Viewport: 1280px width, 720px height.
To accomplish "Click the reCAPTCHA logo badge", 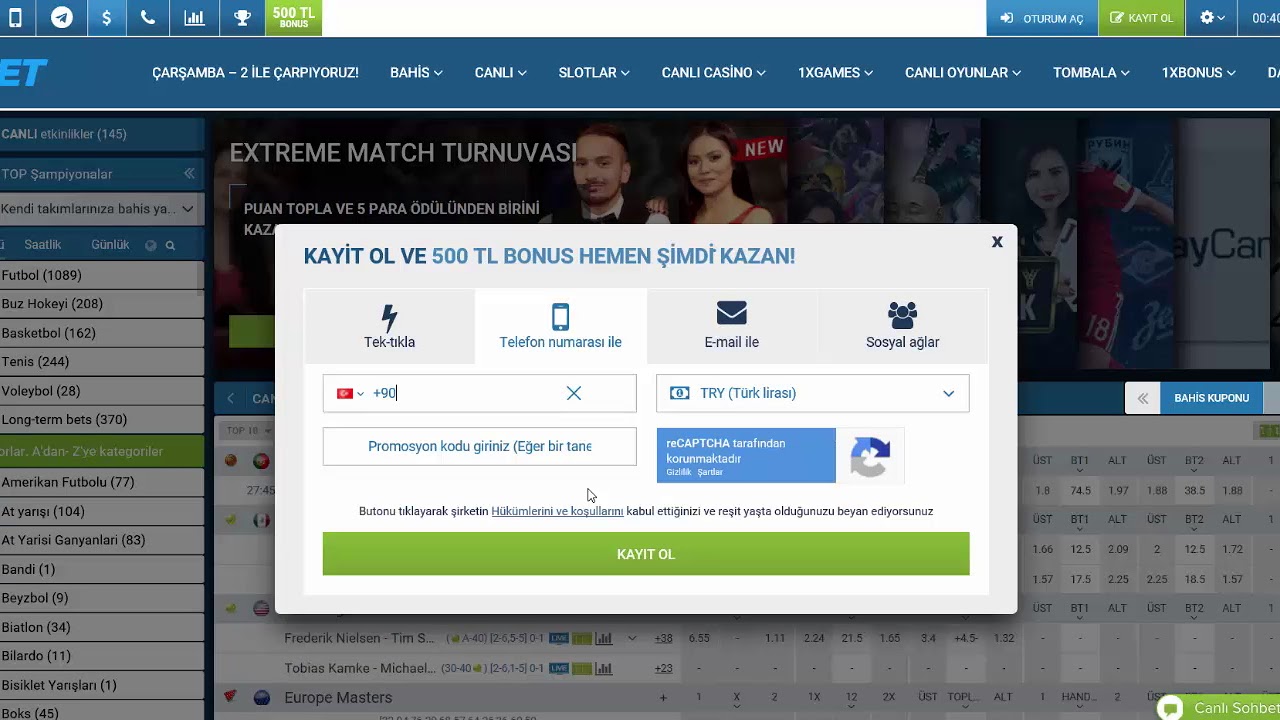I will 870,456.
